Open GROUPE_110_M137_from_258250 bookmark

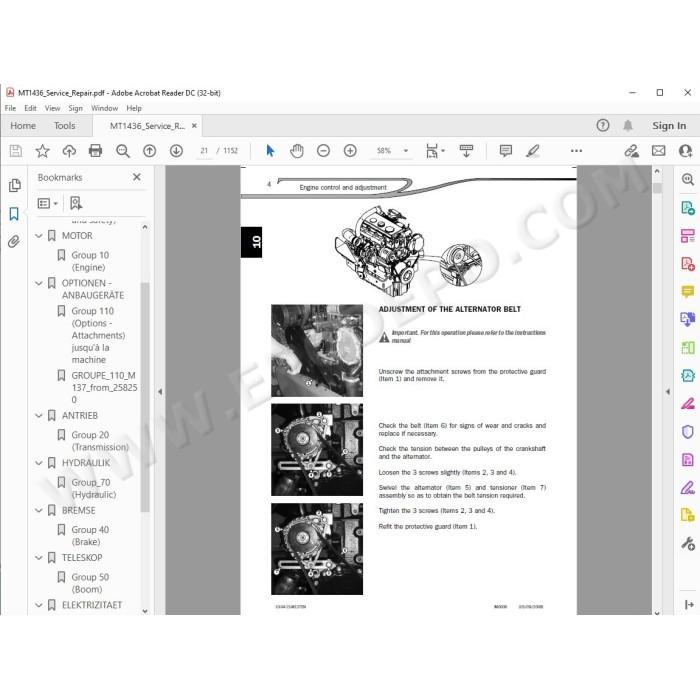click(104, 388)
